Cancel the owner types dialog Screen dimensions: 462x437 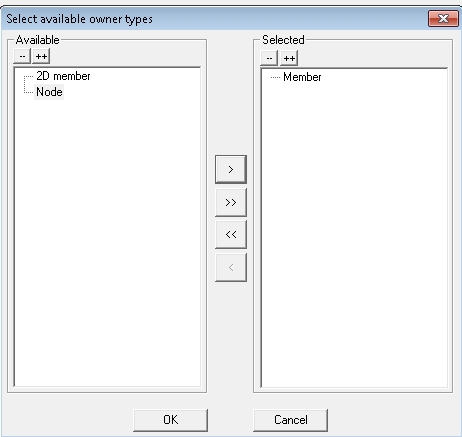coord(290,420)
